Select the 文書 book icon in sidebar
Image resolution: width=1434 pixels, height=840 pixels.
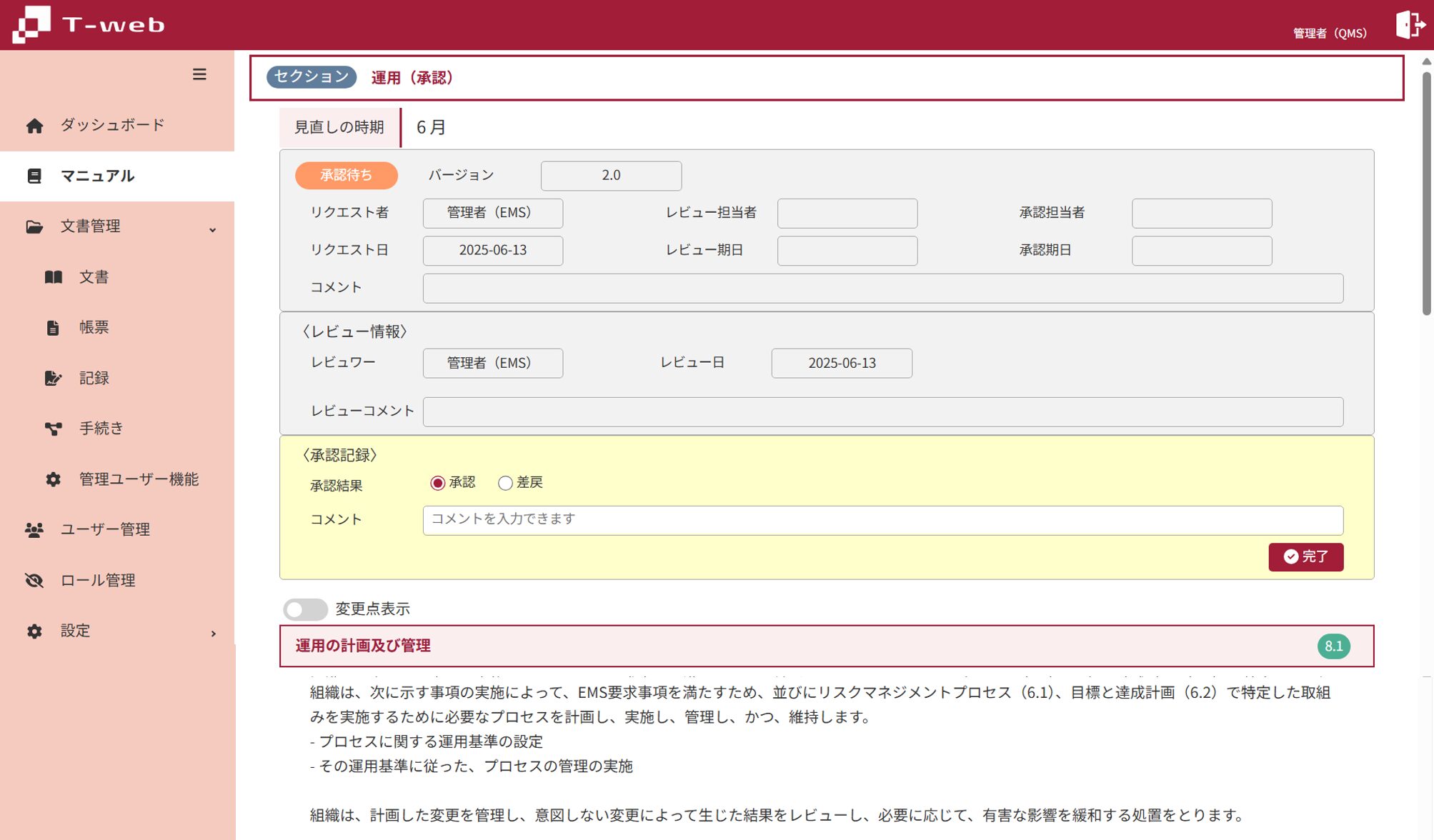click(53, 277)
